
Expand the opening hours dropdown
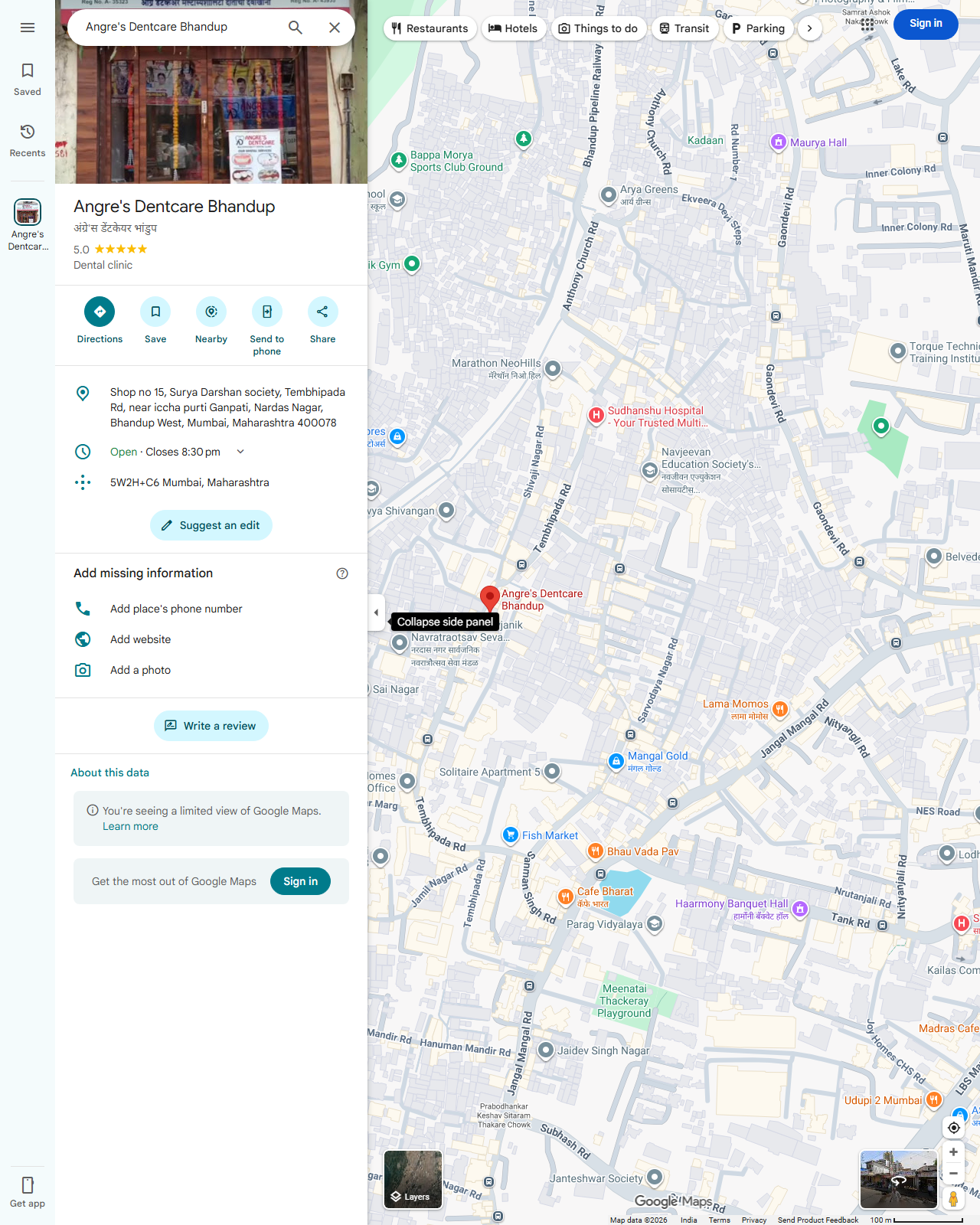coord(240,452)
